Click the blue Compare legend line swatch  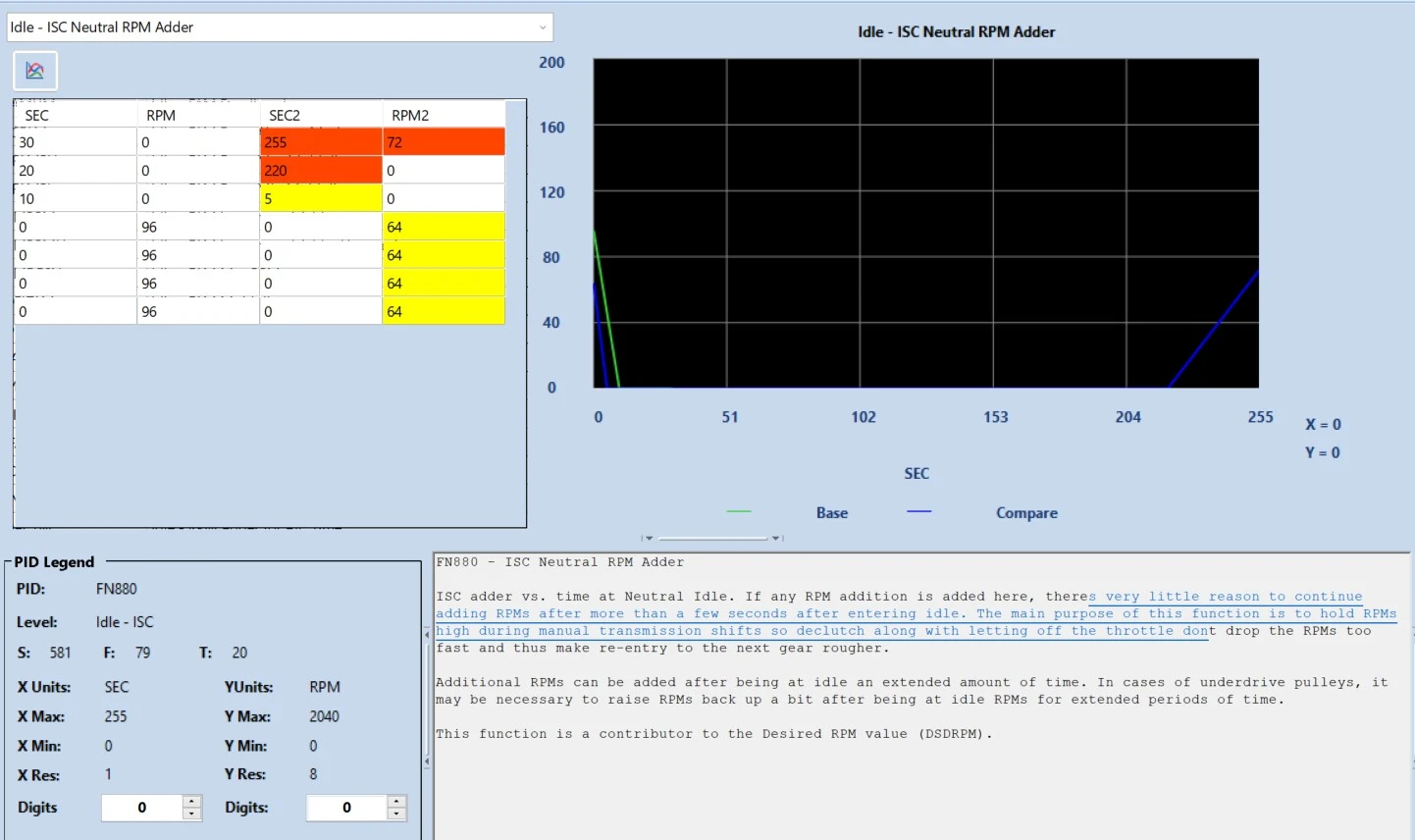point(919,511)
